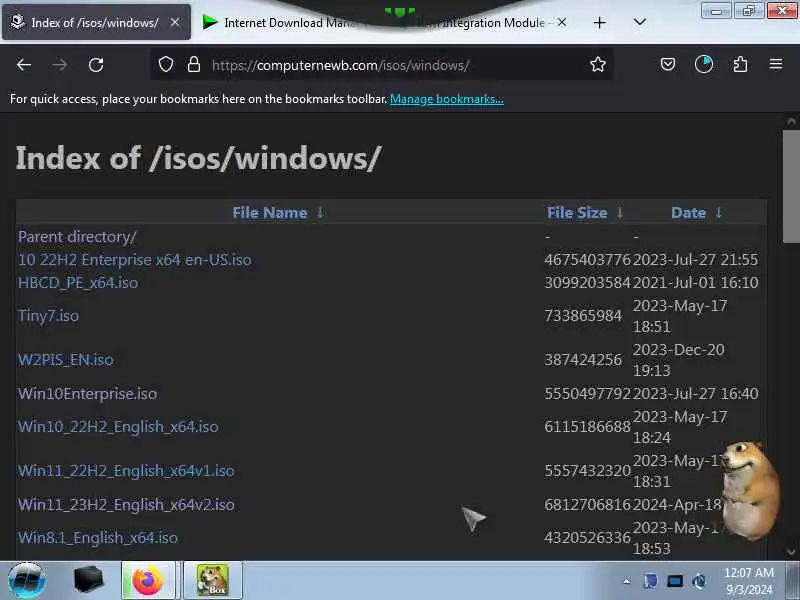Open the Firefox account circular icon

(704, 65)
